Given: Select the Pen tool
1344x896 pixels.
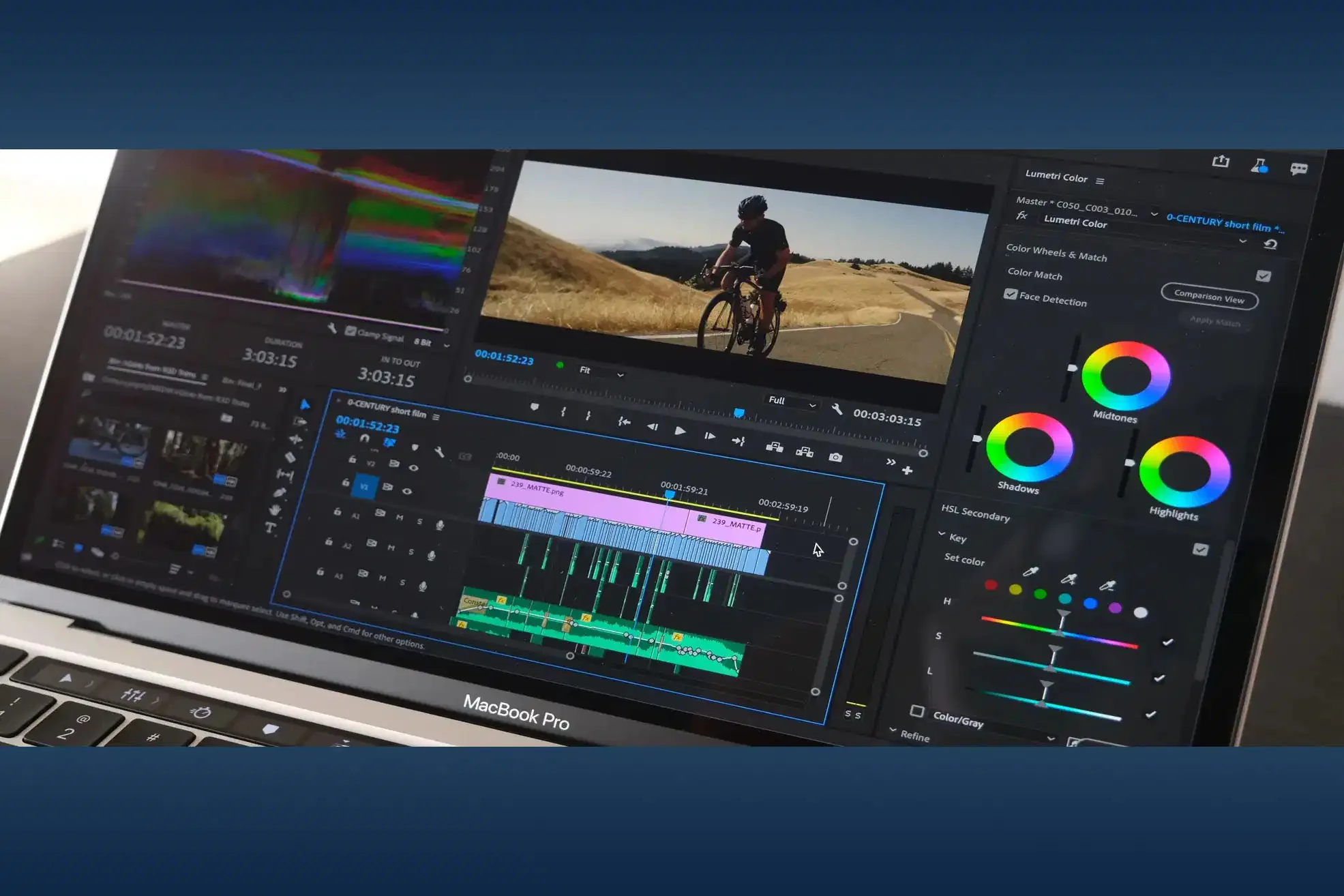Looking at the screenshot, I should [x=280, y=492].
